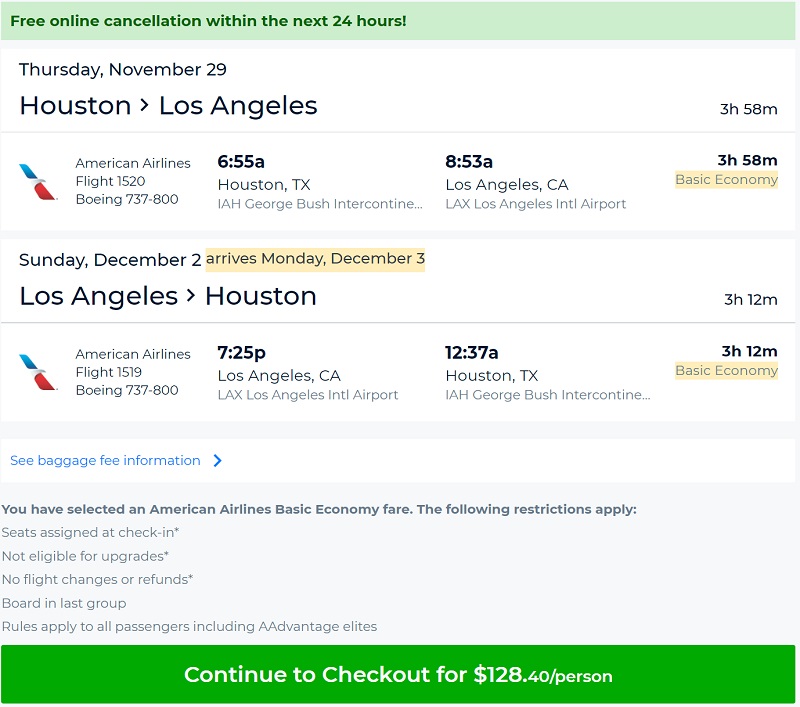Select the 7:25p departure time

coord(241,352)
